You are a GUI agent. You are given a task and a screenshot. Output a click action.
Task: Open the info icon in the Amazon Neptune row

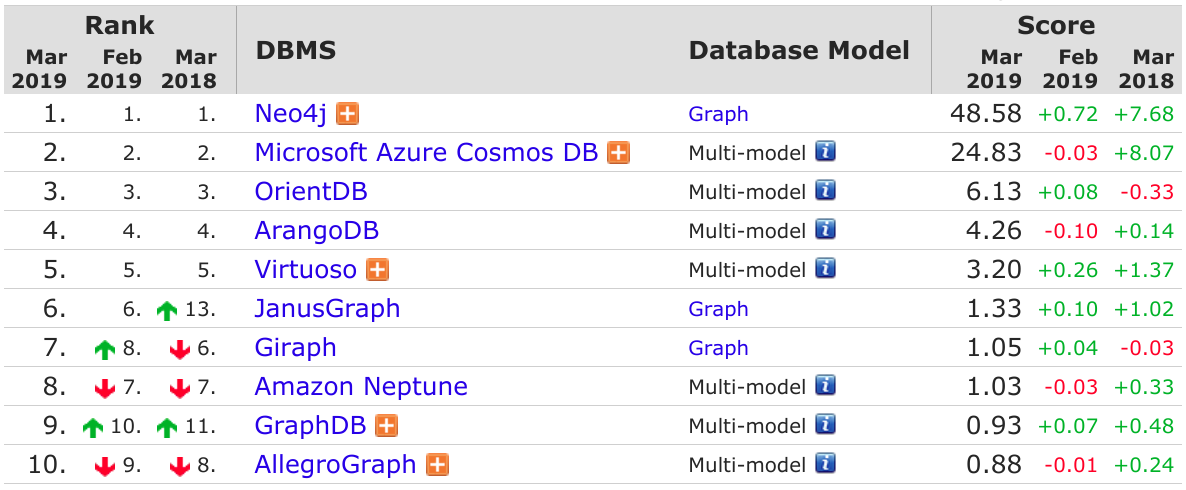pyautogui.click(x=825, y=386)
